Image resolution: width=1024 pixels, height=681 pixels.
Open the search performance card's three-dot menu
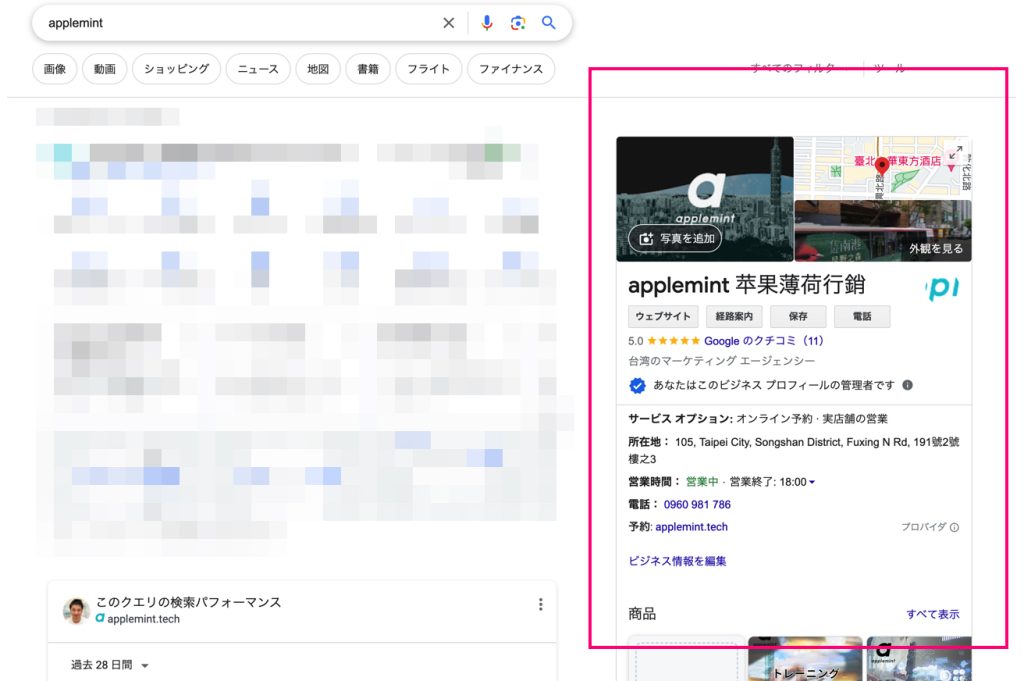tap(541, 605)
